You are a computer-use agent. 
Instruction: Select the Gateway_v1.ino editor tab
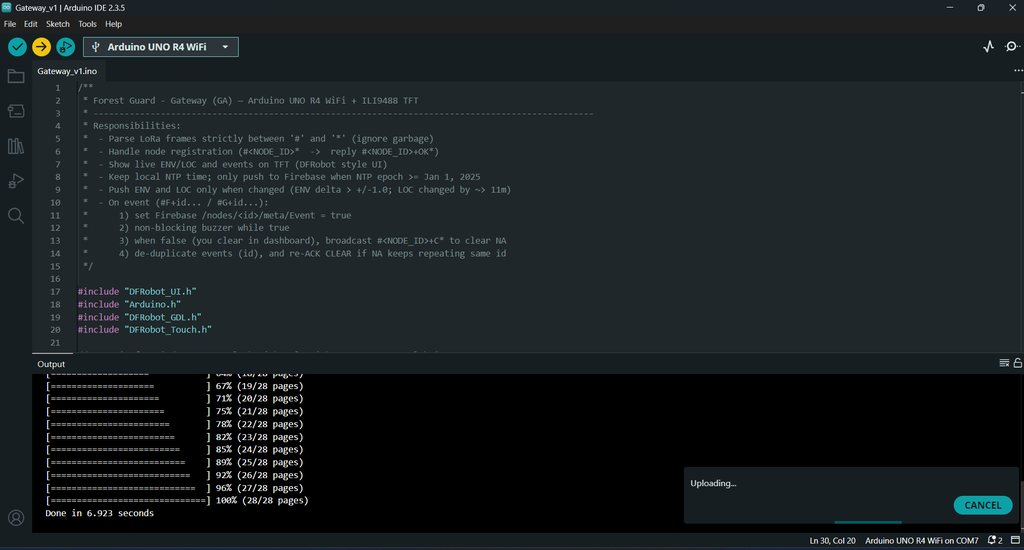(x=67, y=71)
